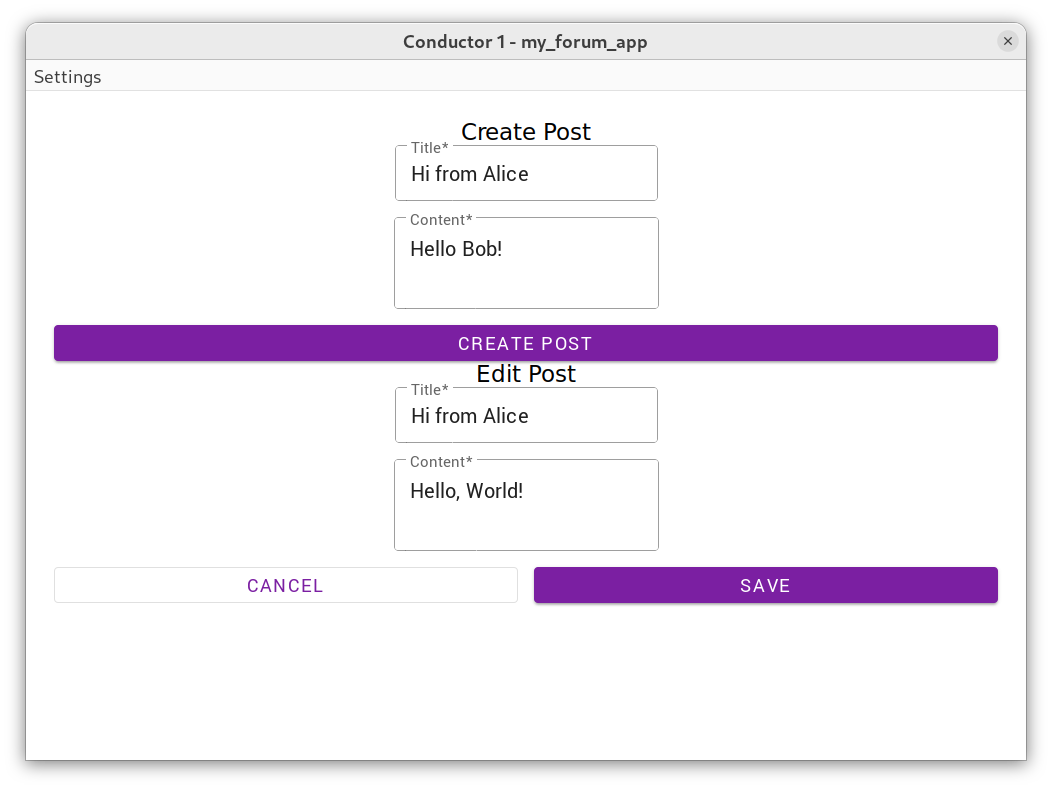Click the word 'Alice' in Create Post title
The width and height of the screenshot is (1052, 789).
pyautogui.click(x=505, y=175)
